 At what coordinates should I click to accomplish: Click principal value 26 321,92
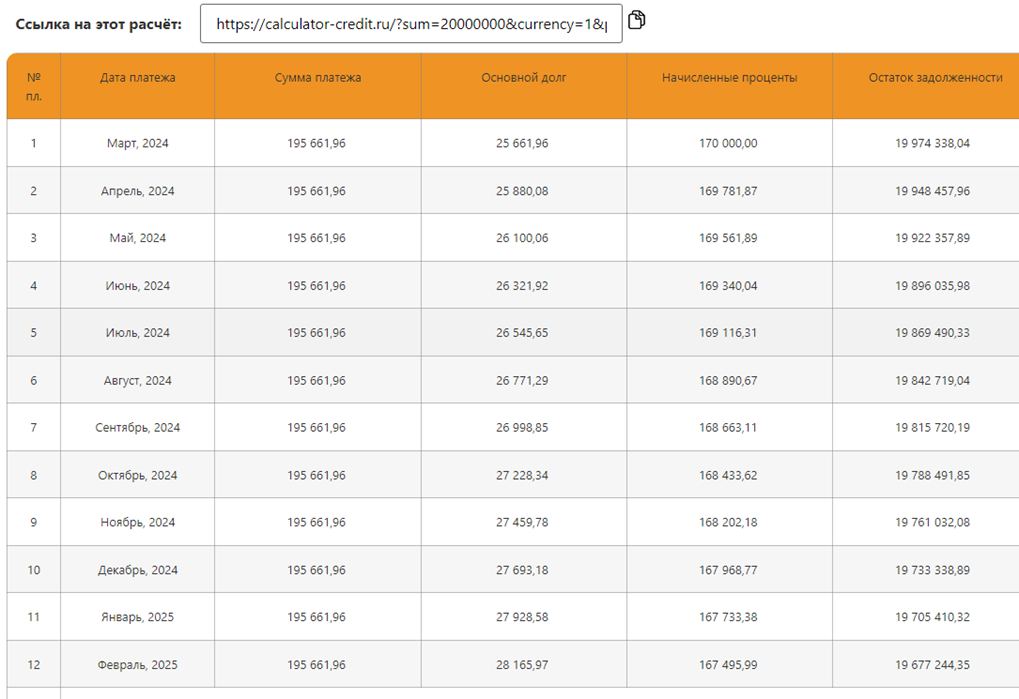(522, 286)
